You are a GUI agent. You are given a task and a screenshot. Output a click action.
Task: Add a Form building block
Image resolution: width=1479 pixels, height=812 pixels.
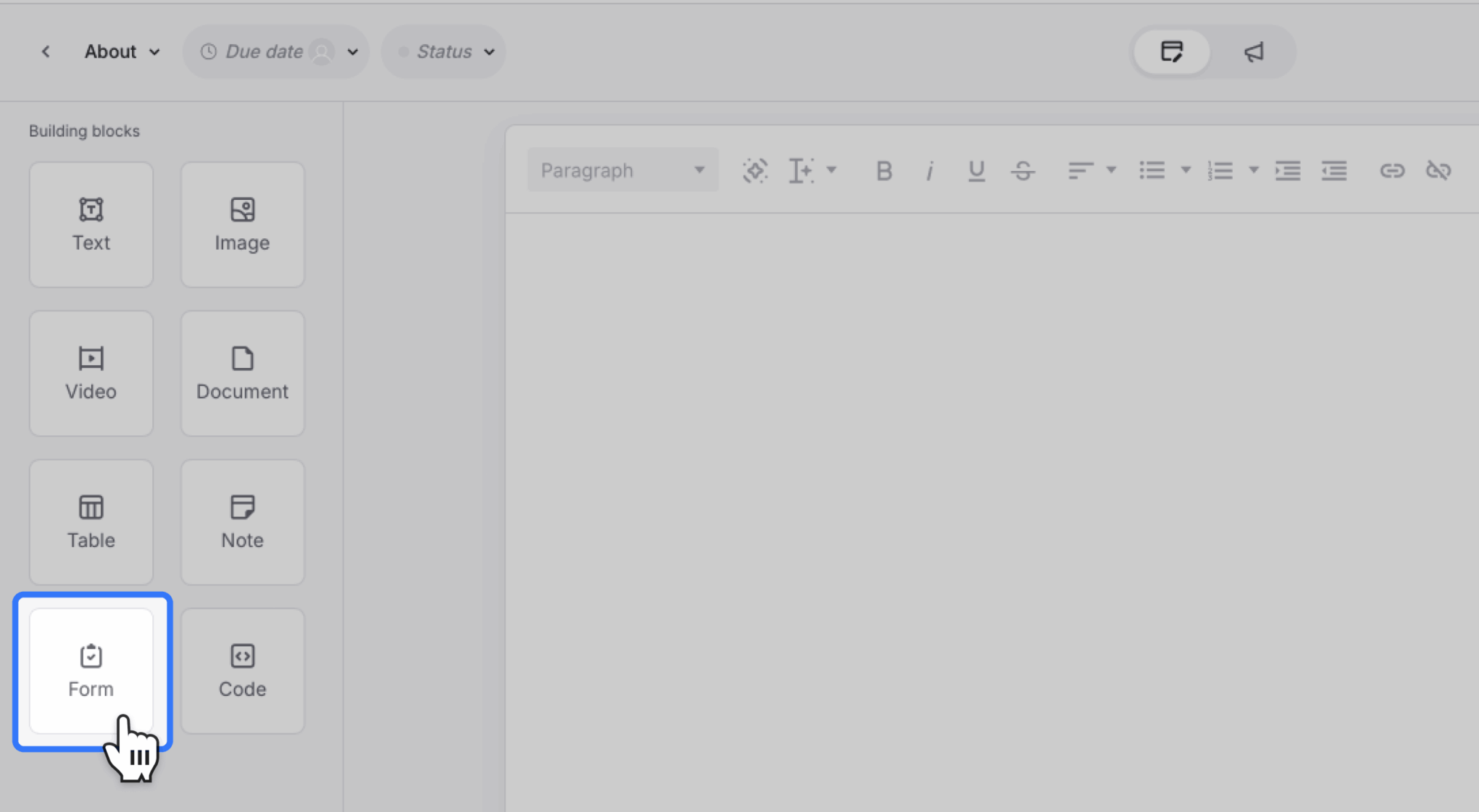click(91, 671)
